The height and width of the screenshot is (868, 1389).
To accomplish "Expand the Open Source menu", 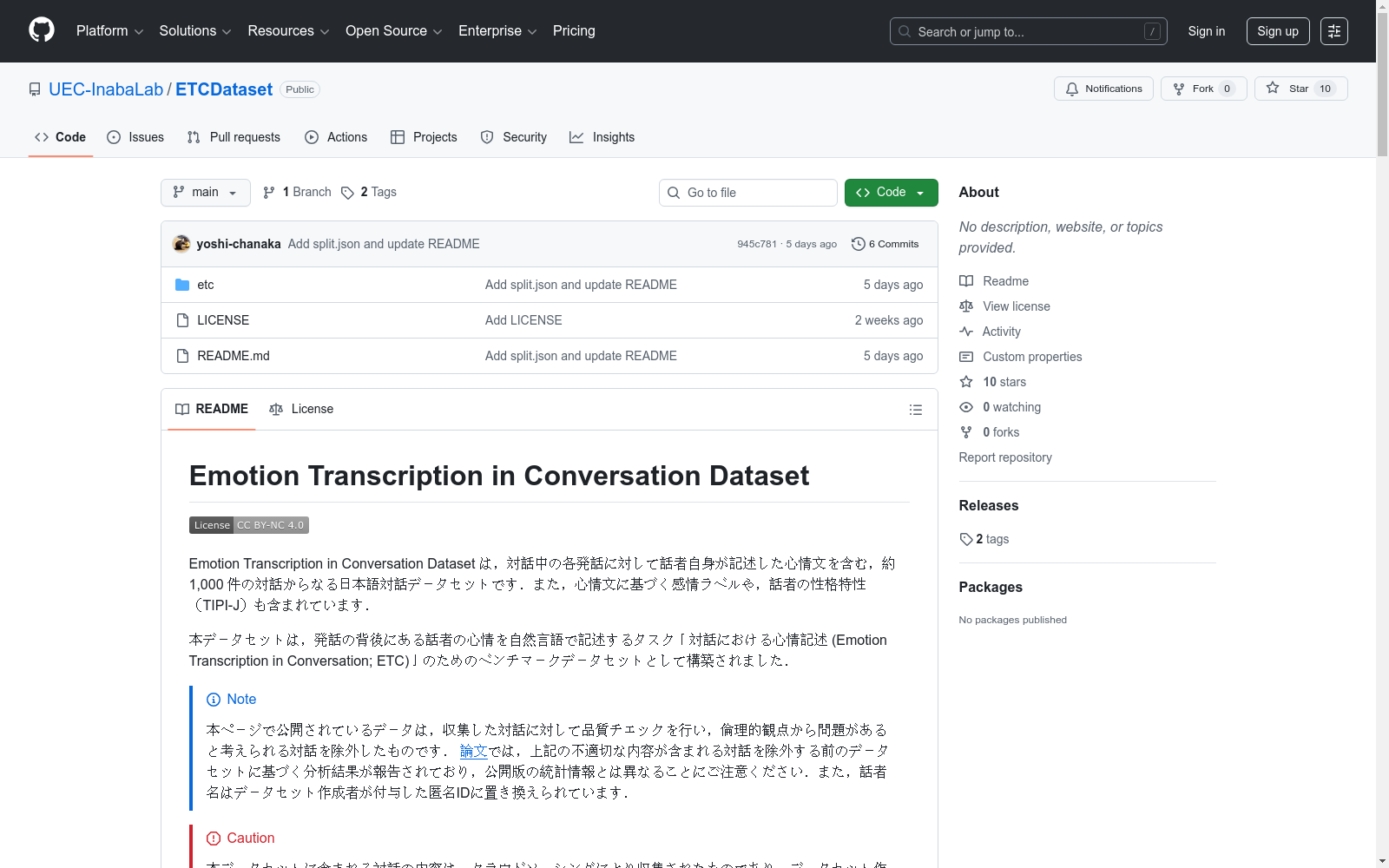I will [394, 31].
